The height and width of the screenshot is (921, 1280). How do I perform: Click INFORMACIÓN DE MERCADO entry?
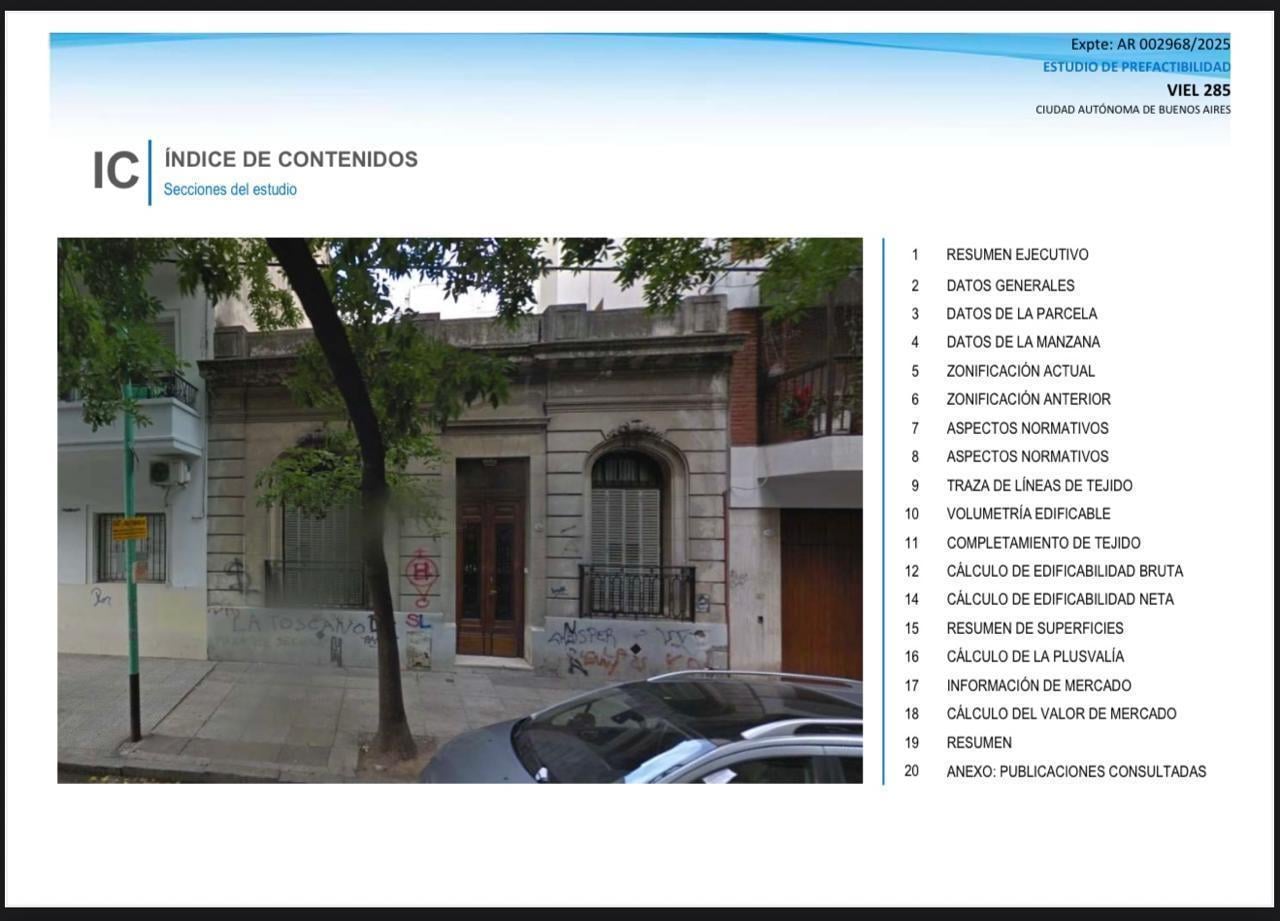point(1039,686)
